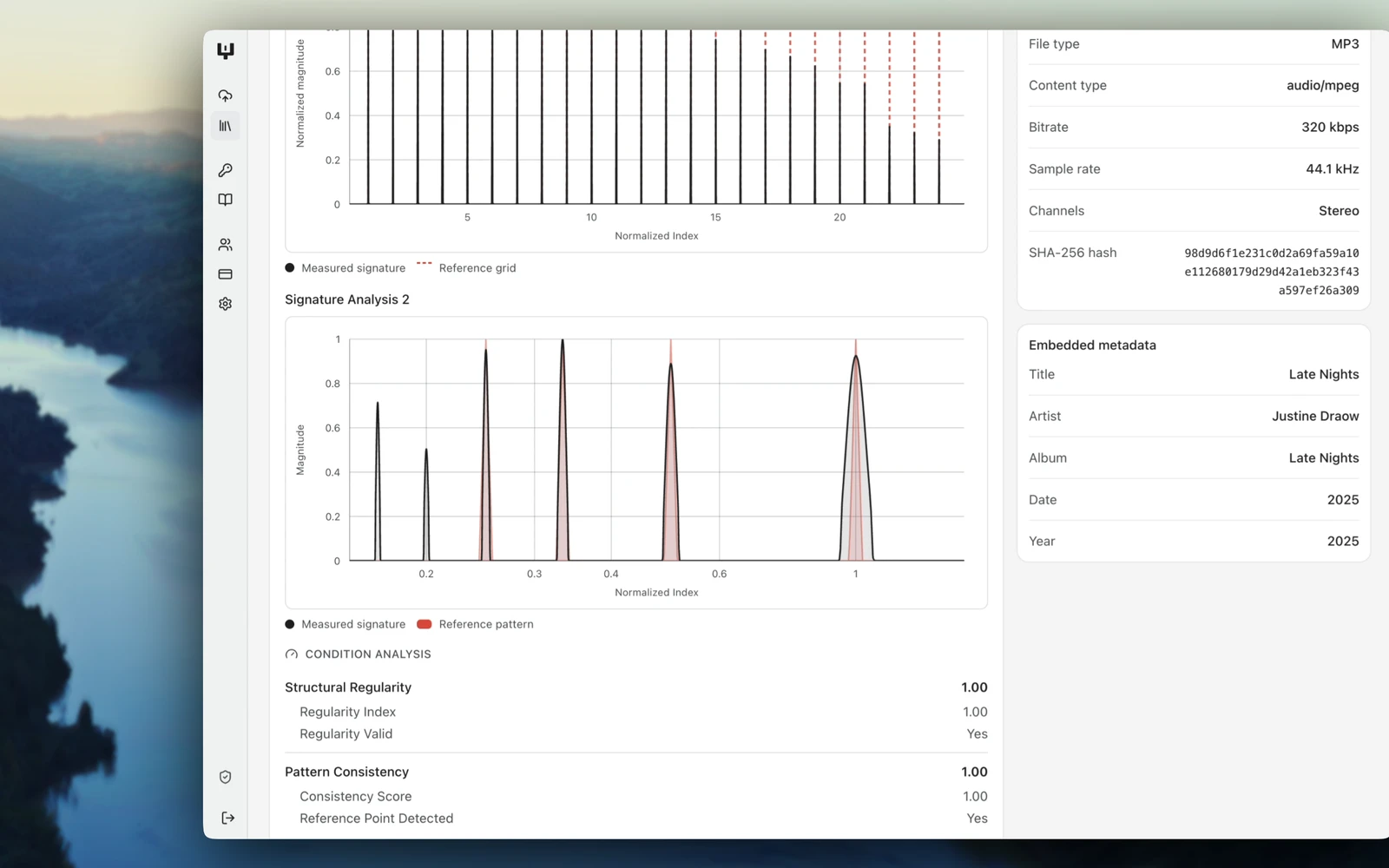Screen dimensions: 1389x868
Task: Open the library icon in the sidebar
Action: click(x=226, y=126)
